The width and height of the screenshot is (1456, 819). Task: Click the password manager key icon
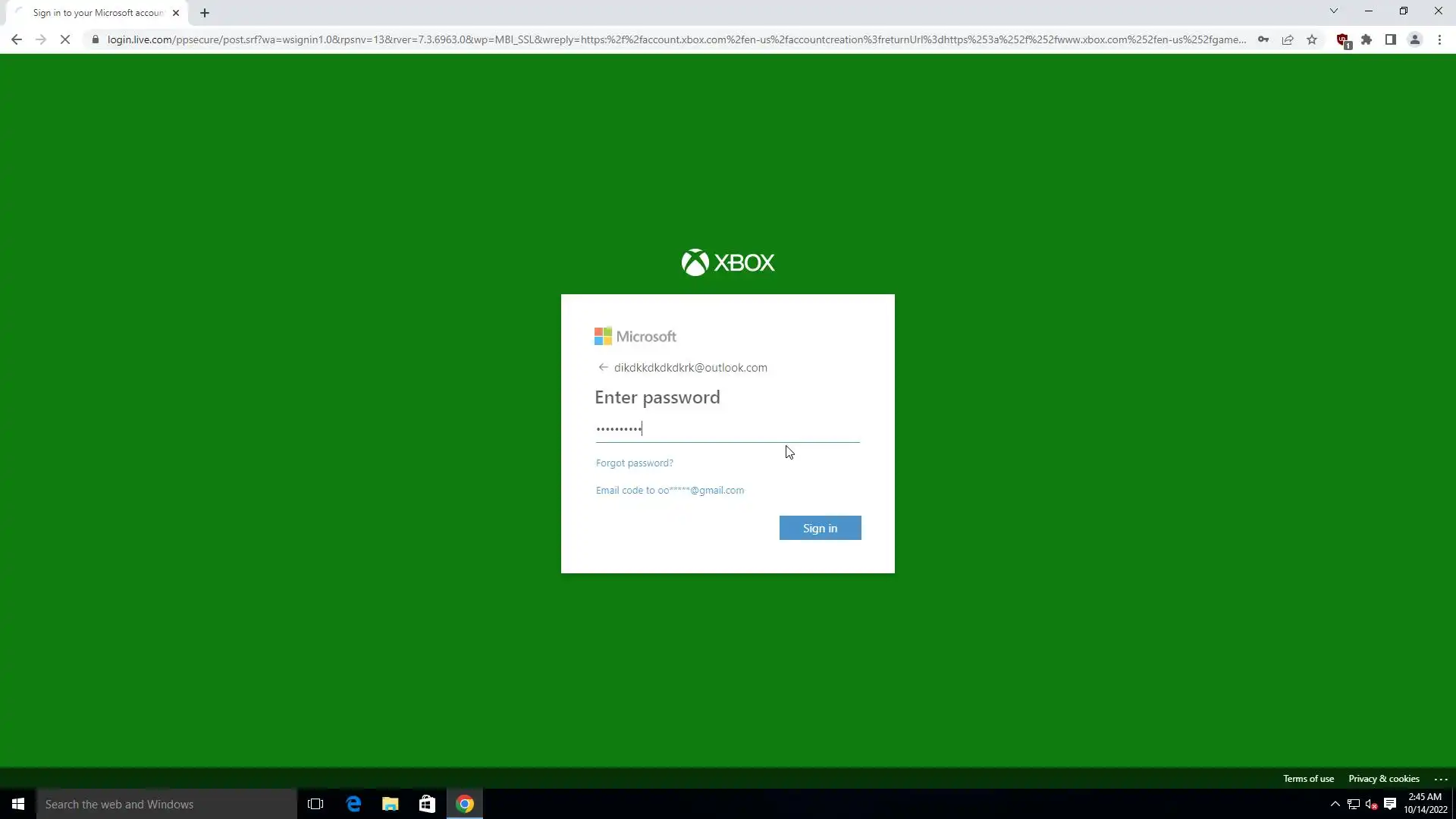(x=1263, y=39)
